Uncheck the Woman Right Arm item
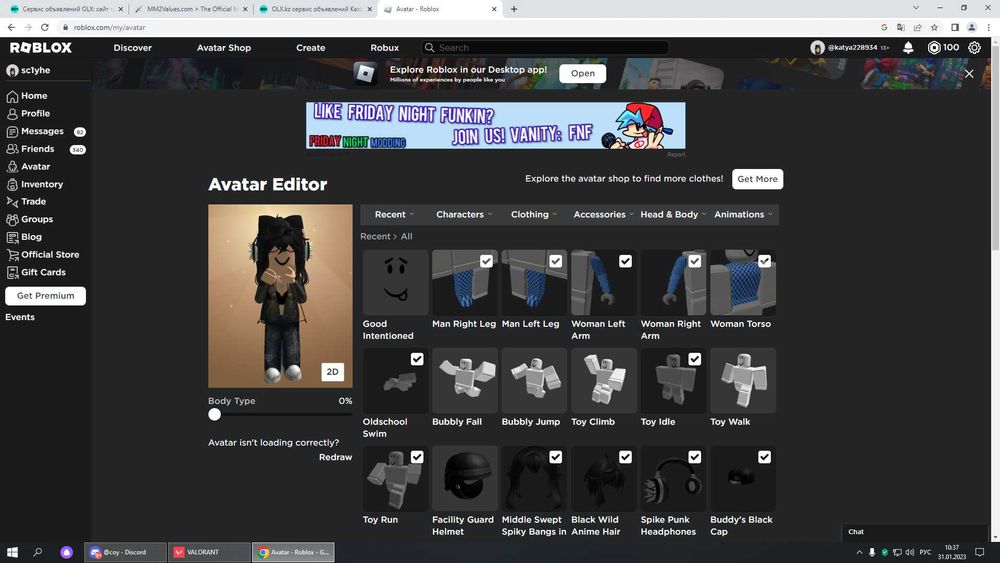 coord(695,261)
